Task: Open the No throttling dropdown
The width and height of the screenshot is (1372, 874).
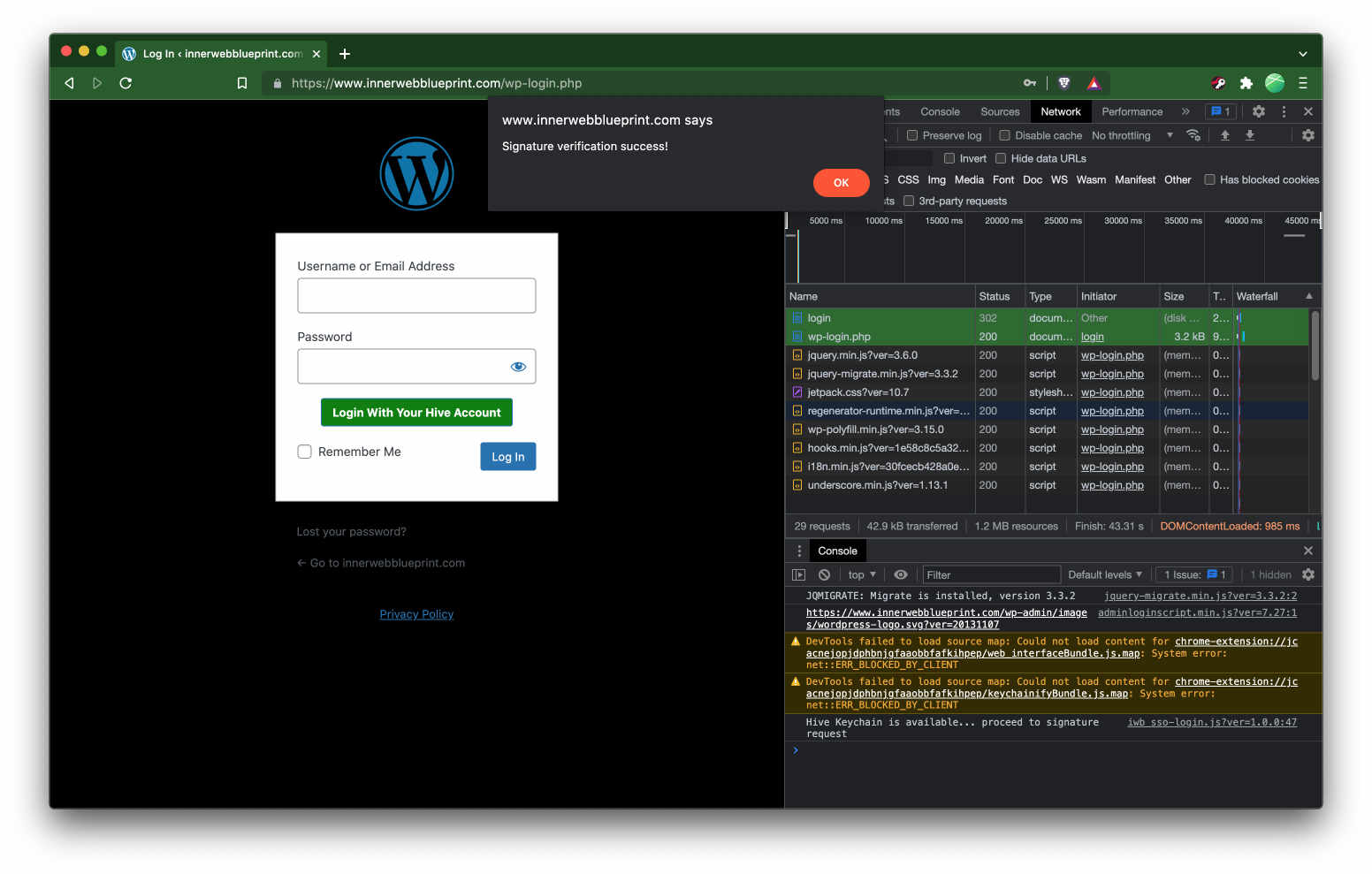Action: pos(1132,135)
